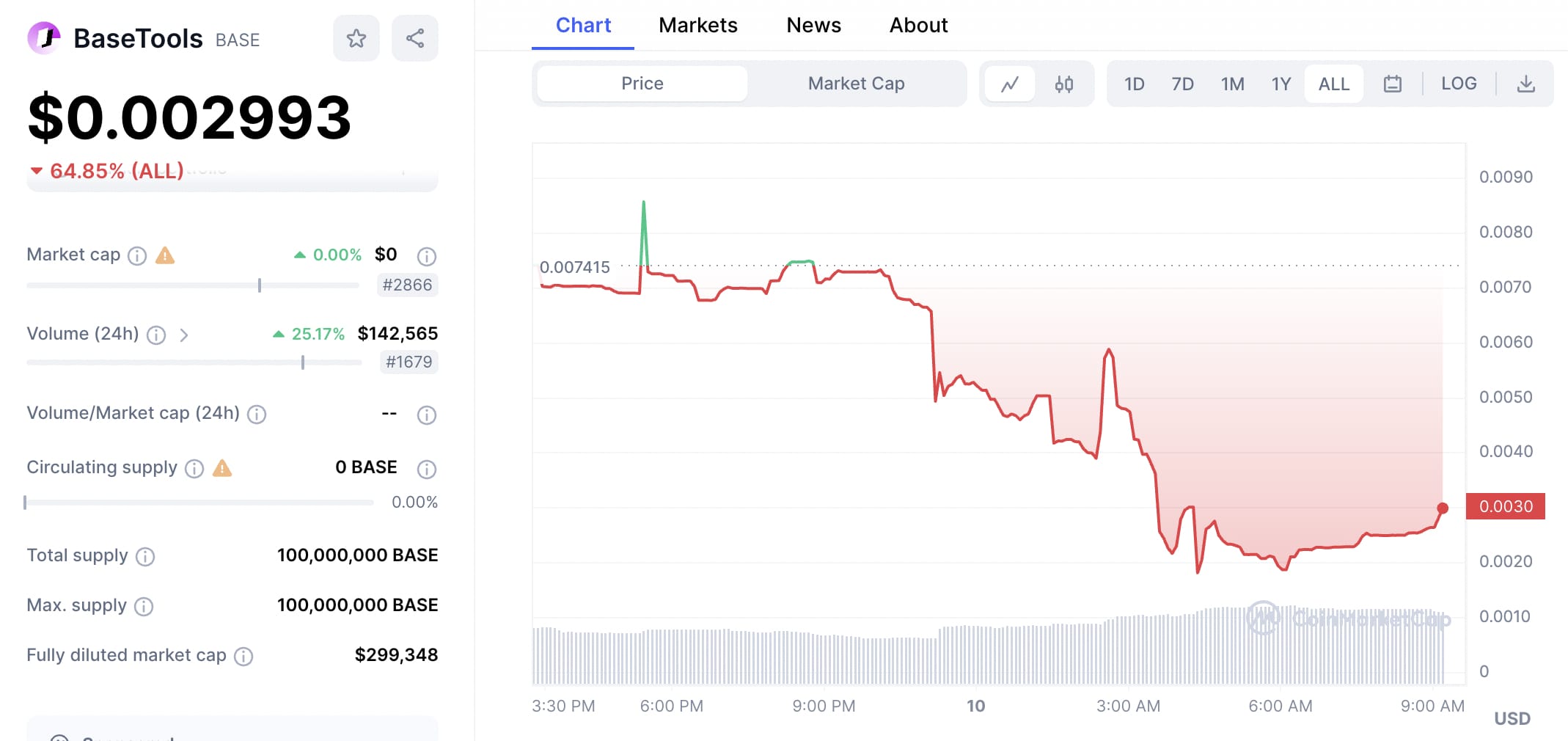Set chart range to 7D

[1182, 84]
